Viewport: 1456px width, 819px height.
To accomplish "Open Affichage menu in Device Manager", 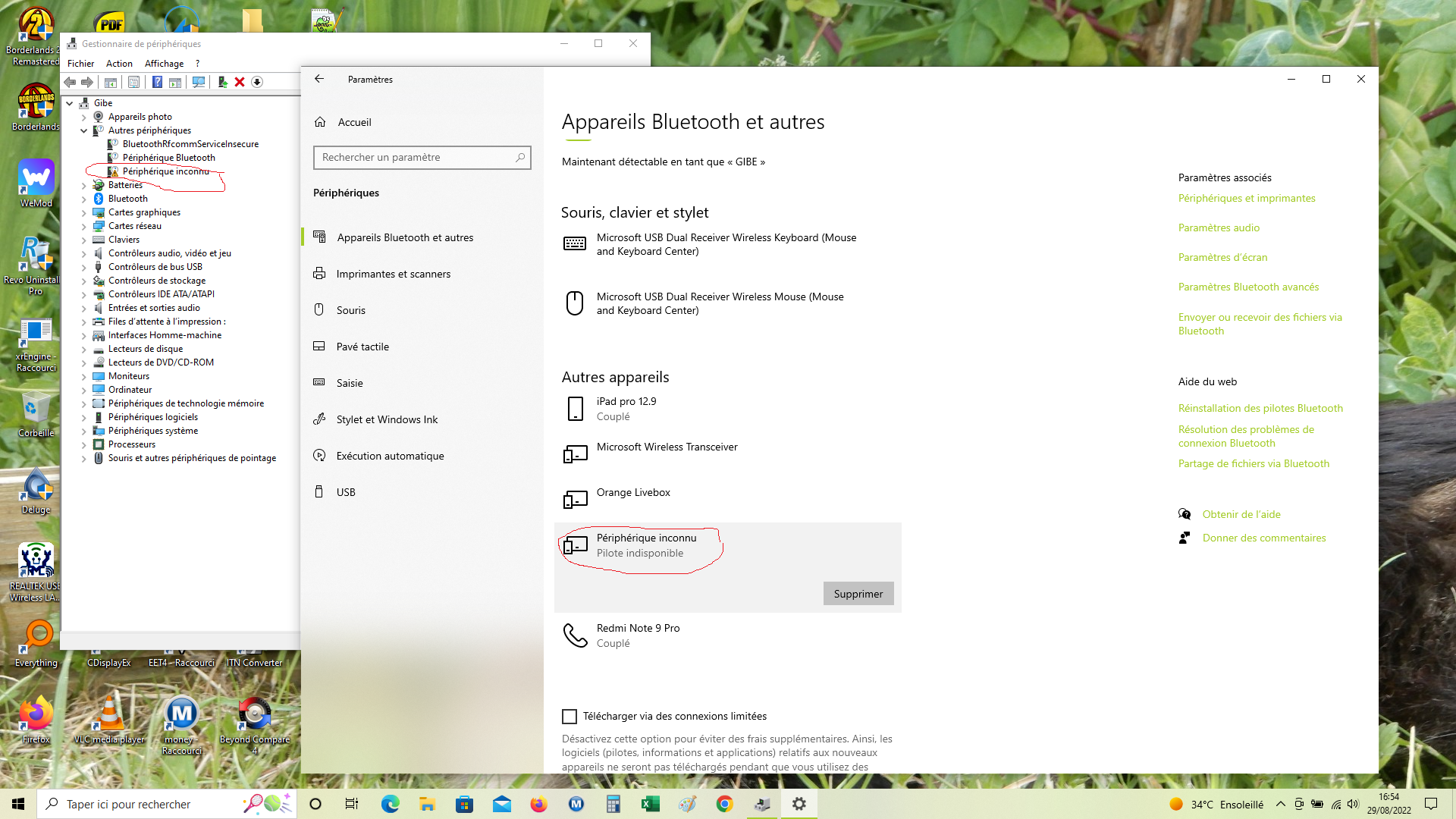I will 164,64.
